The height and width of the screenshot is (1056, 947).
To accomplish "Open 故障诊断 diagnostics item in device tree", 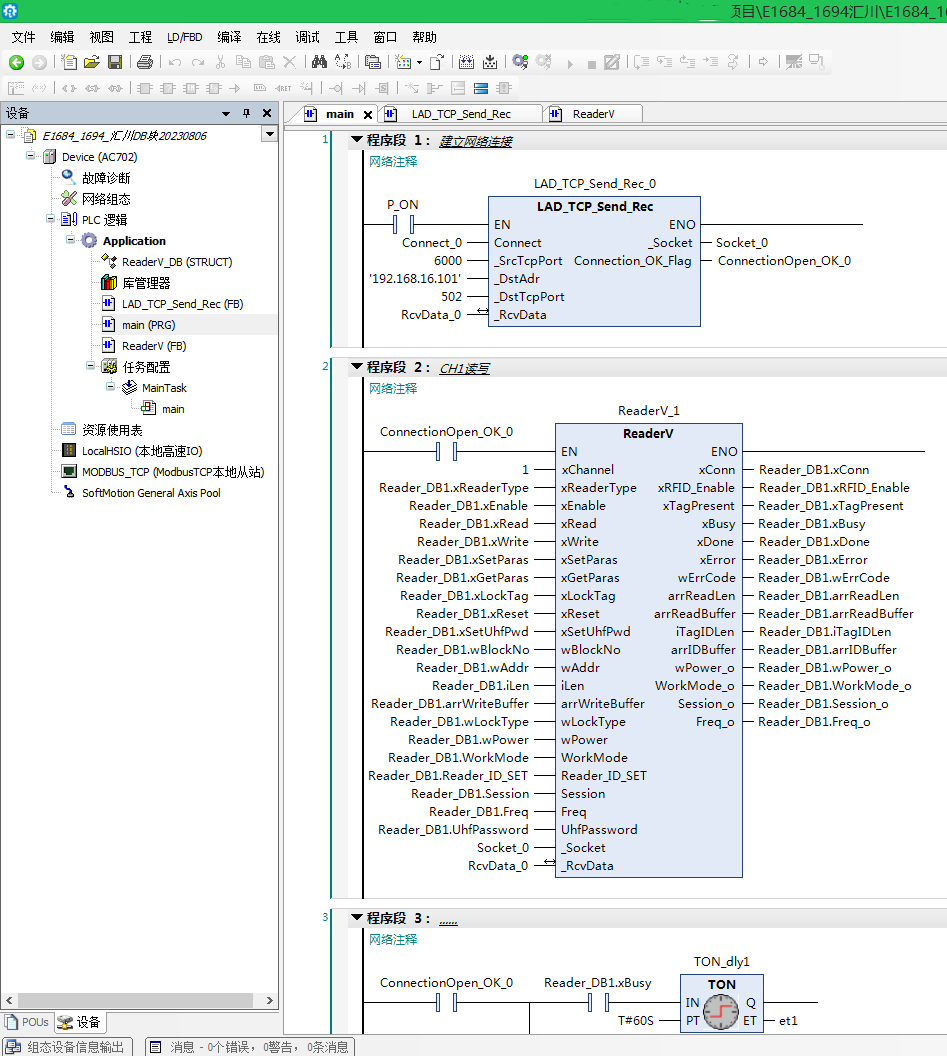I will coord(106,178).
